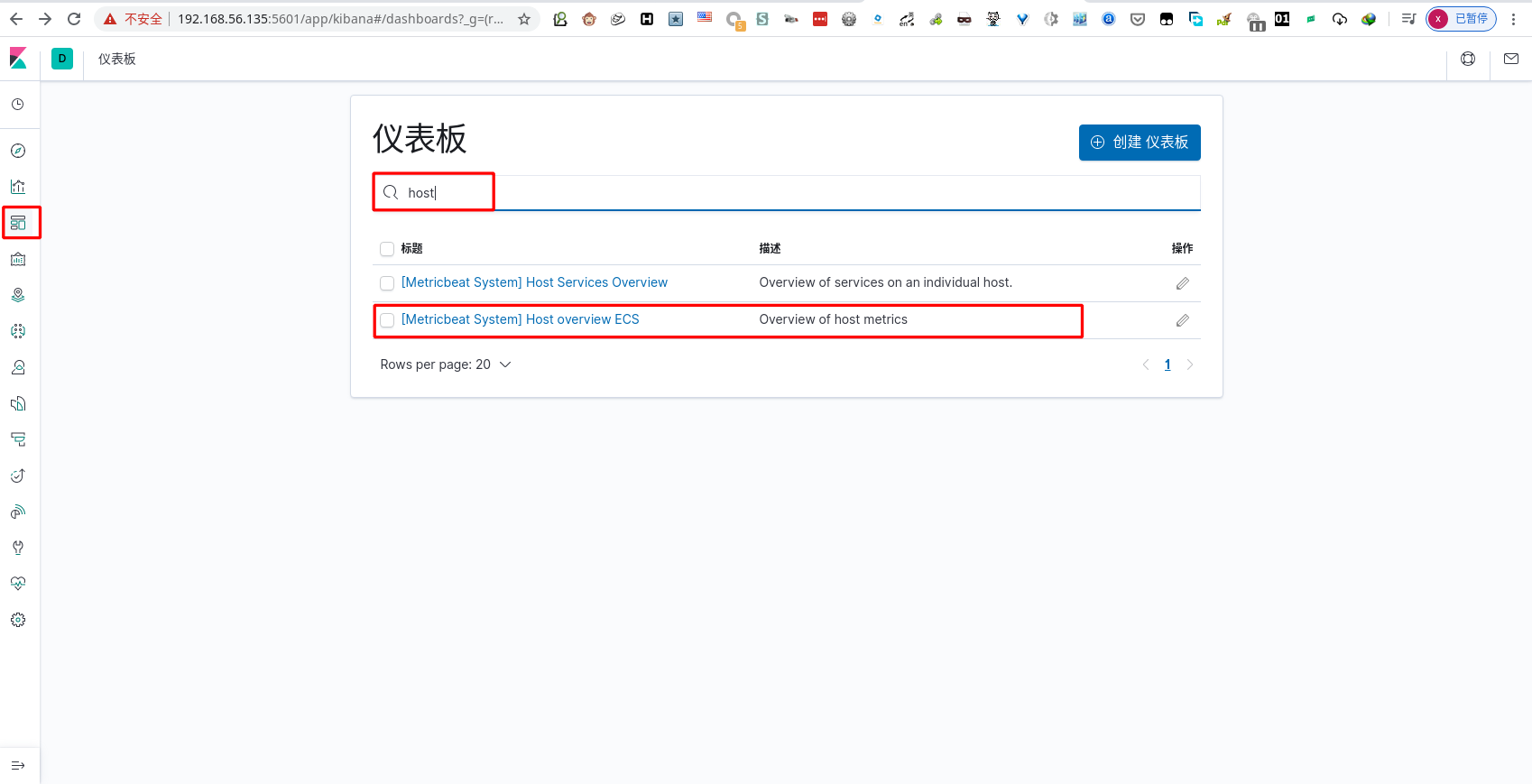Open Discover compass icon in sidebar
The width and height of the screenshot is (1532, 784).
pyautogui.click(x=18, y=151)
